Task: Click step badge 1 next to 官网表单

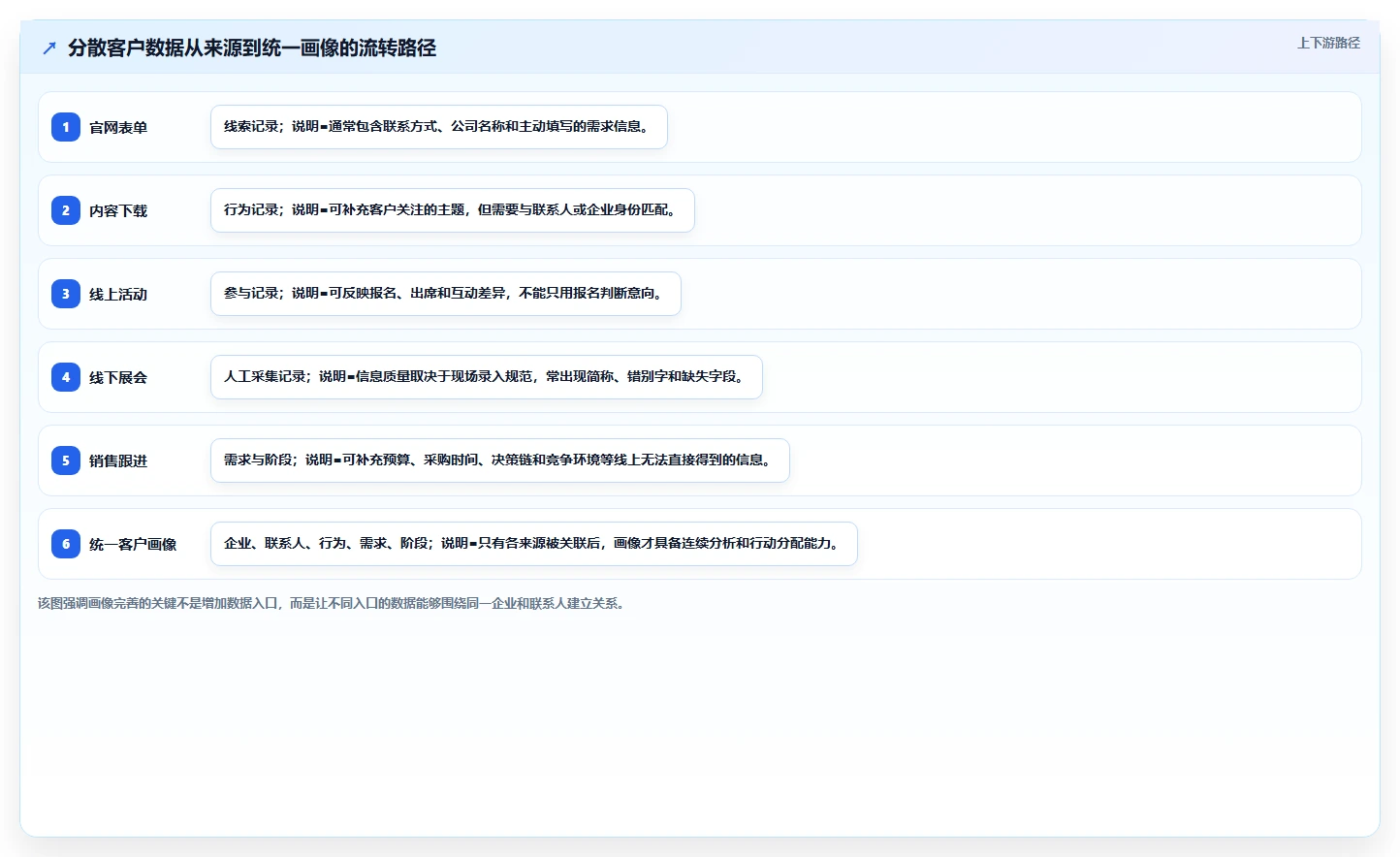Action: point(66,127)
